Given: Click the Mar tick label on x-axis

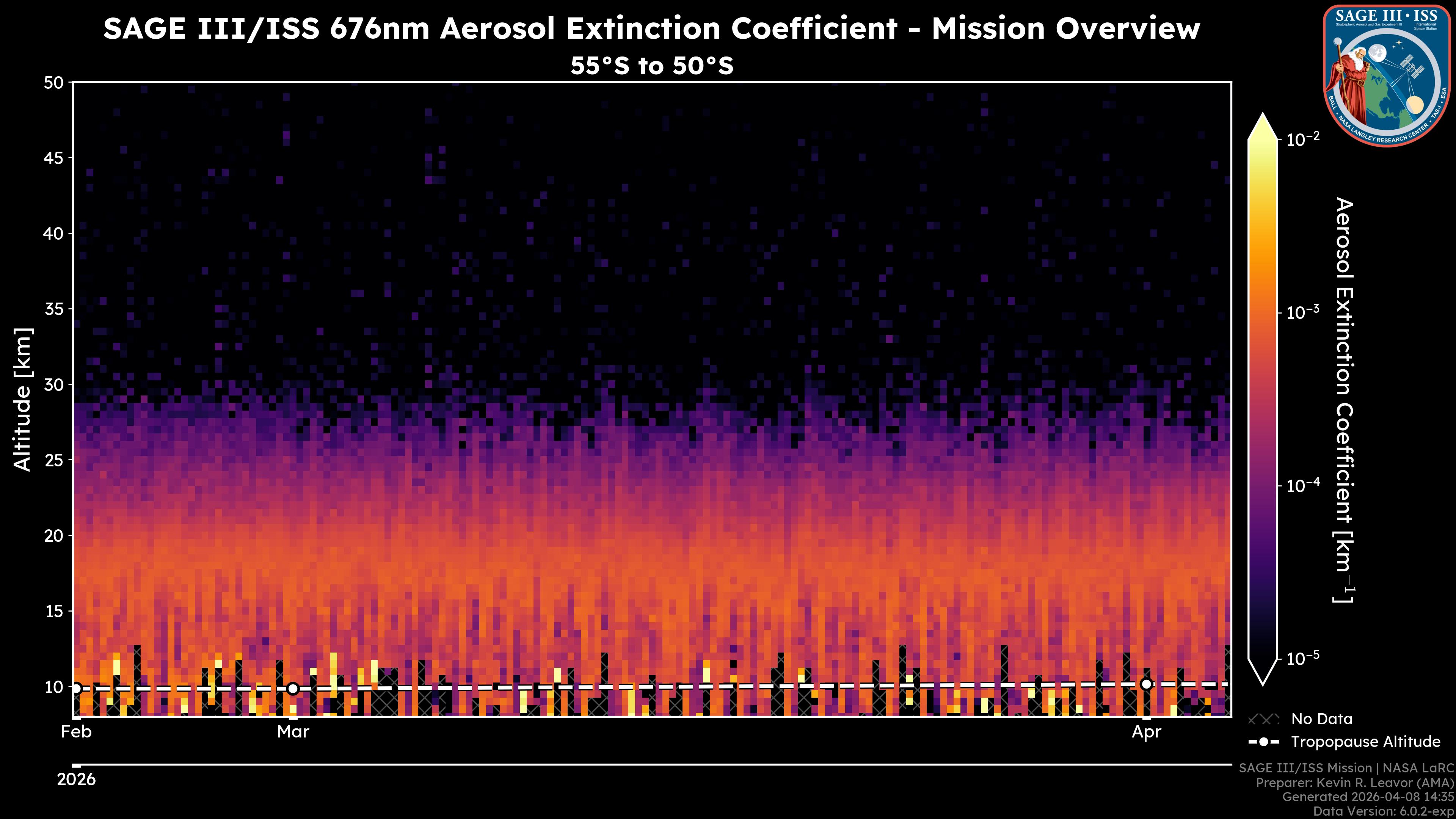Looking at the screenshot, I should (x=293, y=732).
